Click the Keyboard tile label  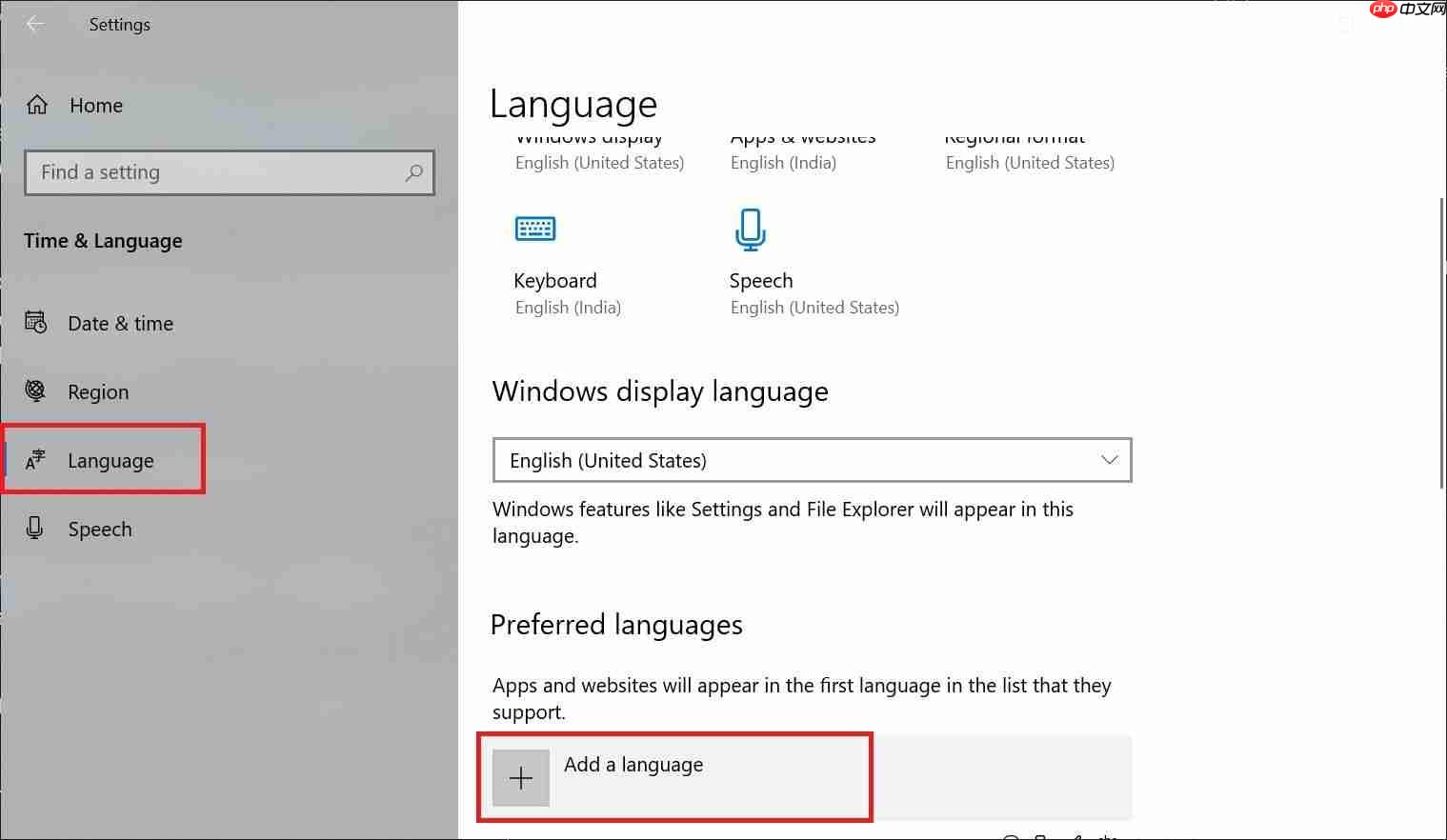555,281
